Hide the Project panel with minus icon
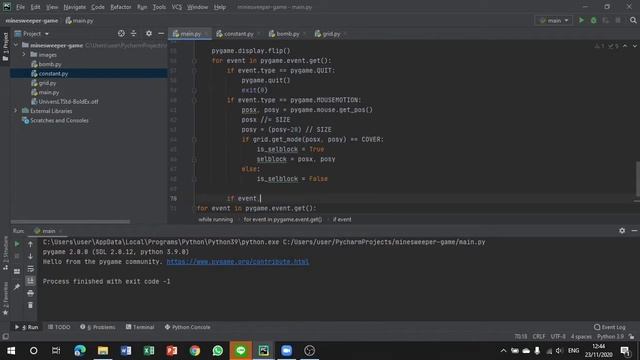Image resolution: width=640 pixels, height=360 pixels. [x=161, y=33]
